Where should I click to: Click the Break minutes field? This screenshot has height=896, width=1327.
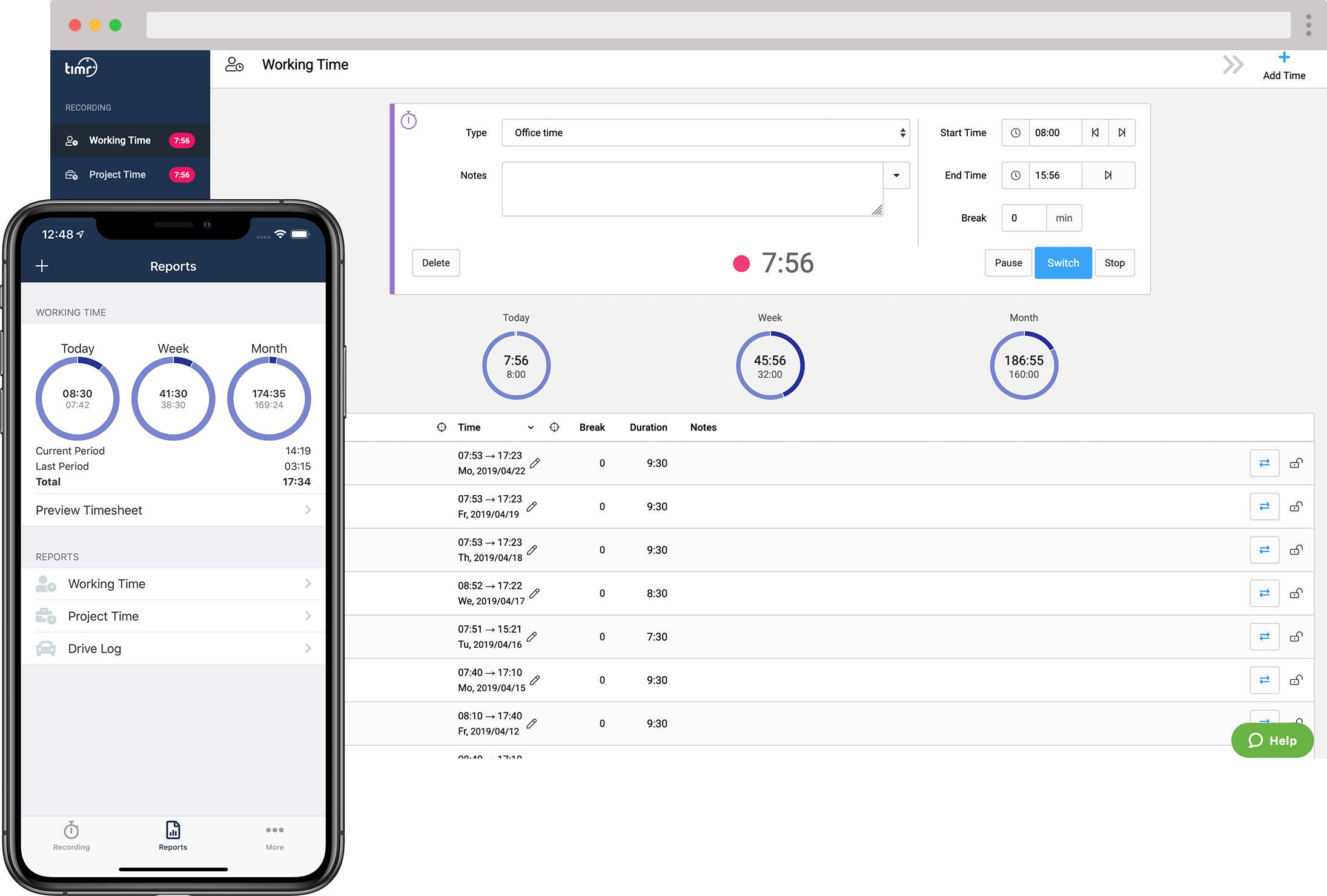point(1024,218)
